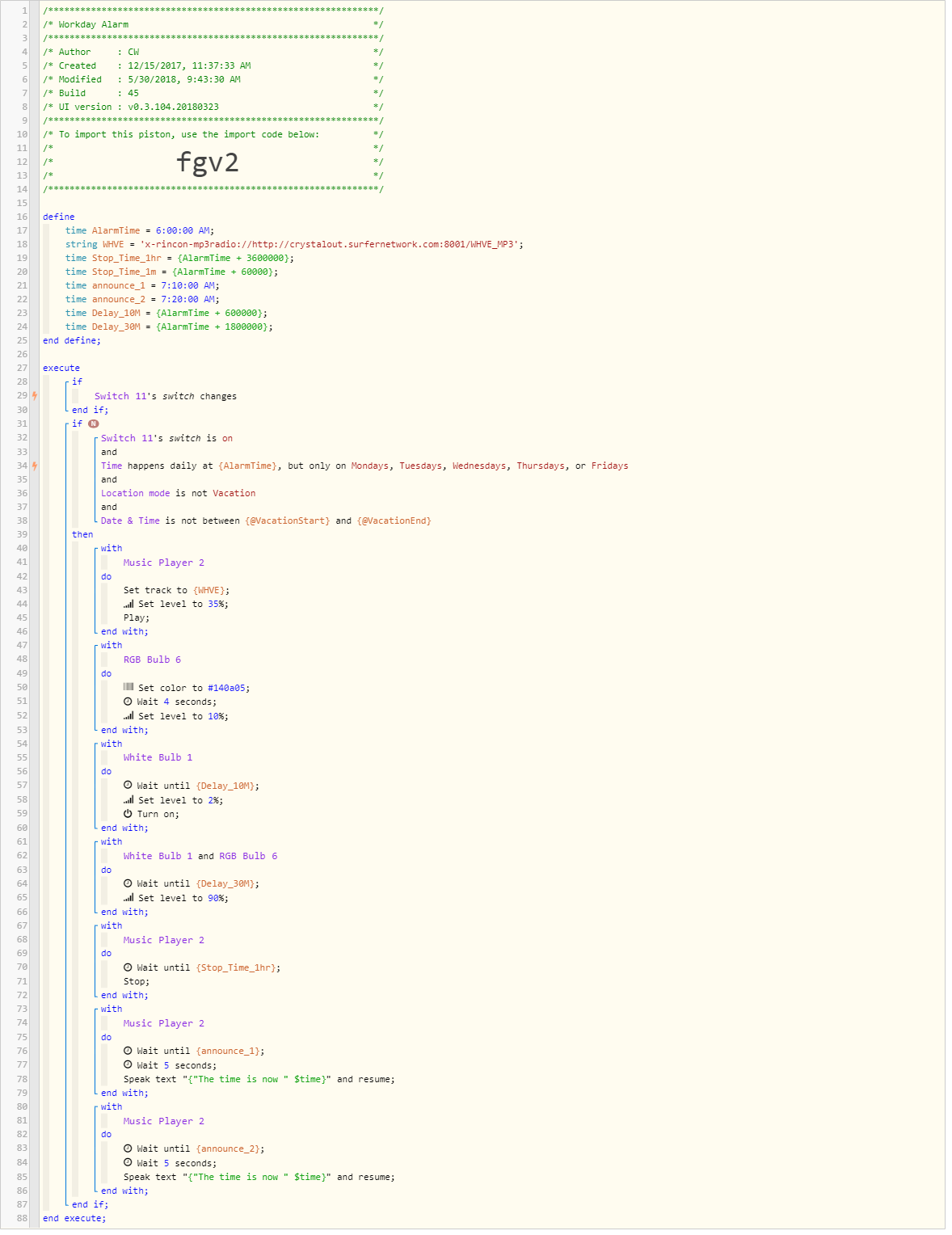Click the 'with' keyword on line 40

pyautogui.click(x=112, y=548)
